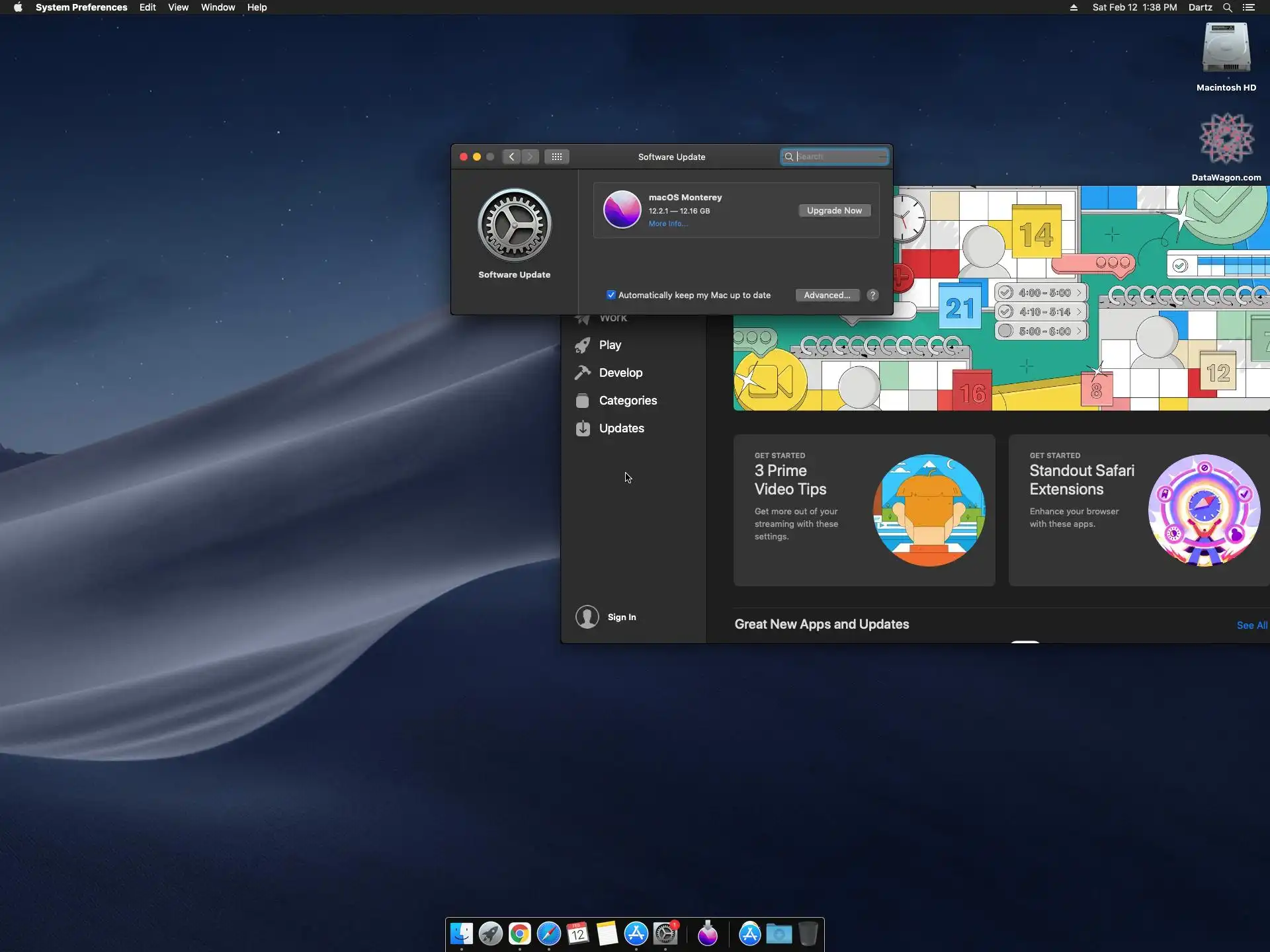Click See All for new apps
Screen dimensions: 1270x952
click(1251, 625)
